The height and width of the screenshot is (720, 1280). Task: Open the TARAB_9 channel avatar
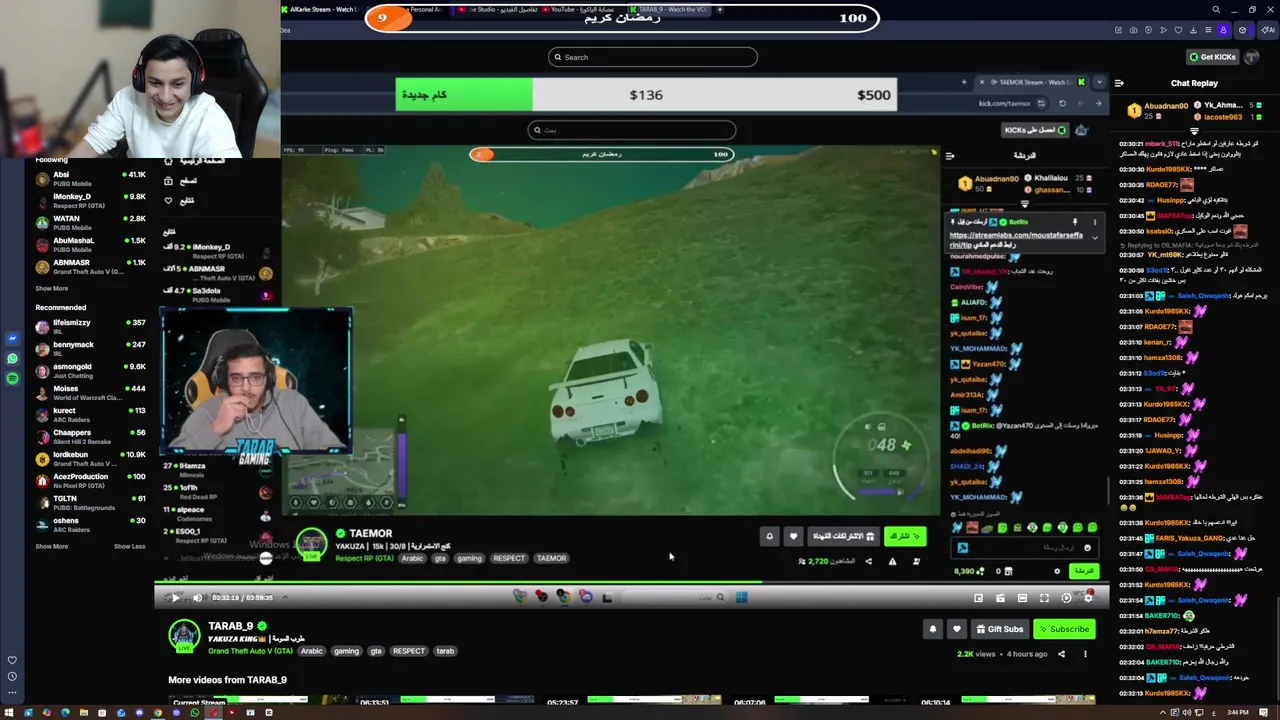click(x=184, y=636)
